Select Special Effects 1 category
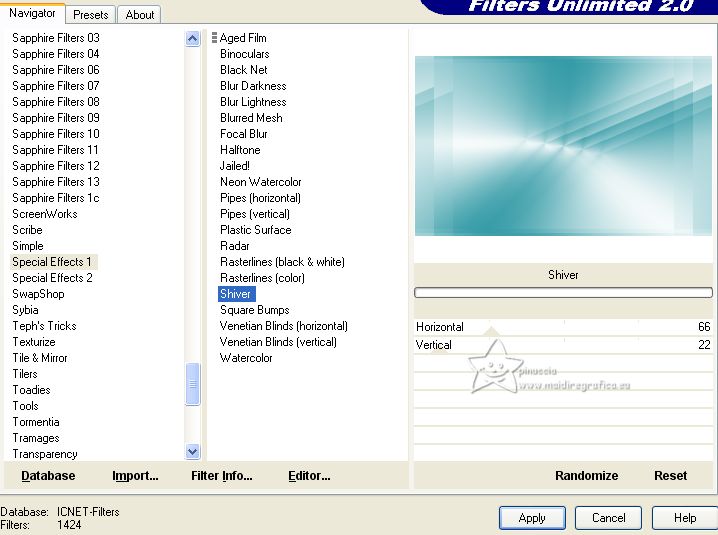 click(x=52, y=262)
